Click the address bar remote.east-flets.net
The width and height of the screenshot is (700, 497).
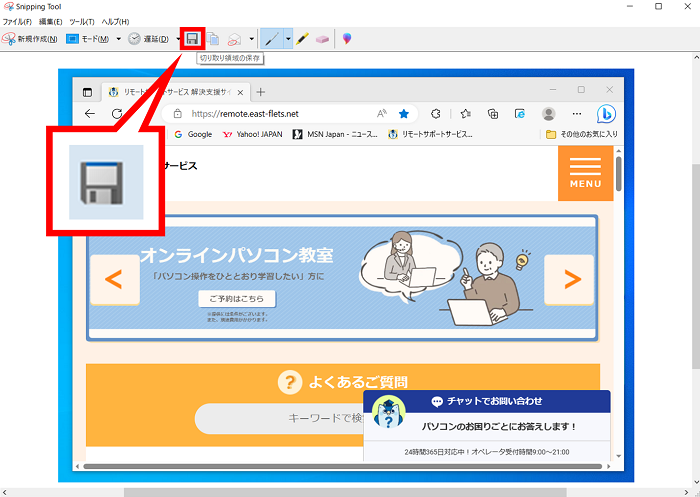pyautogui.click(x=245, y=114)
